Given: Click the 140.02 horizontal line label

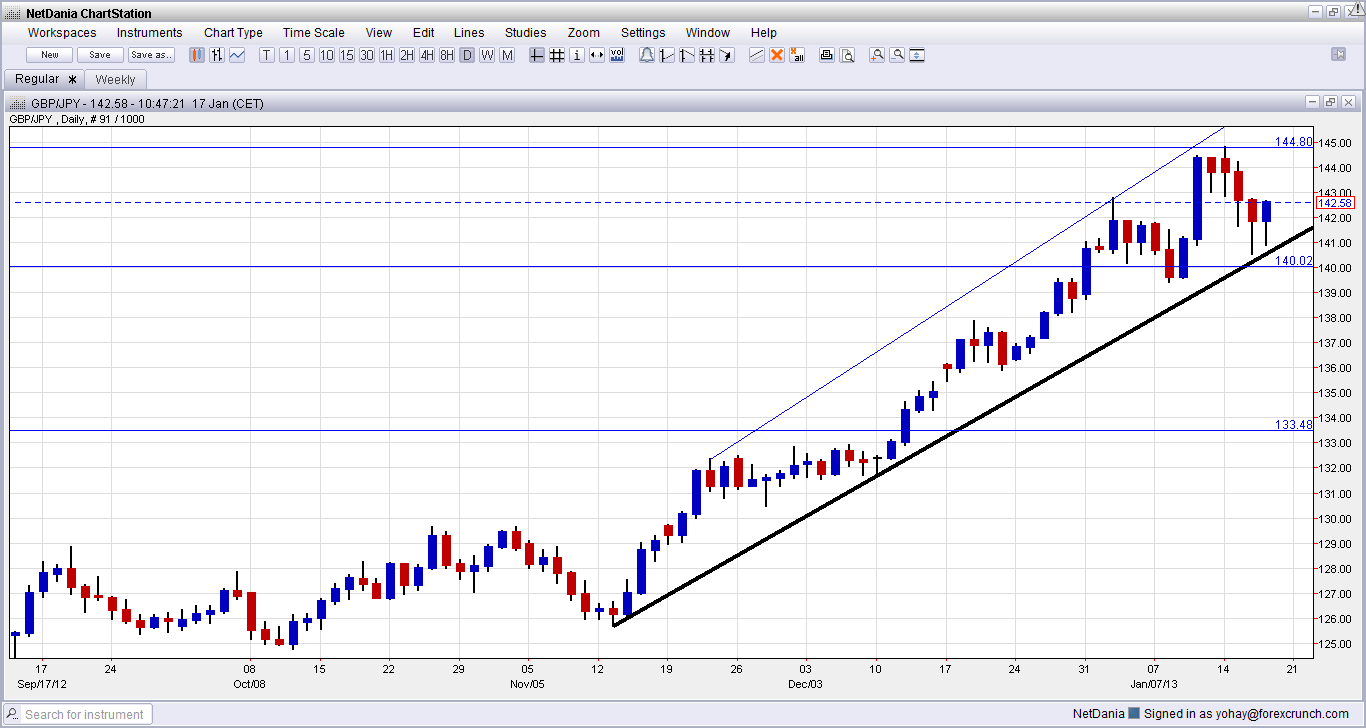Looking at the screenshot, I should [1293, 260].
